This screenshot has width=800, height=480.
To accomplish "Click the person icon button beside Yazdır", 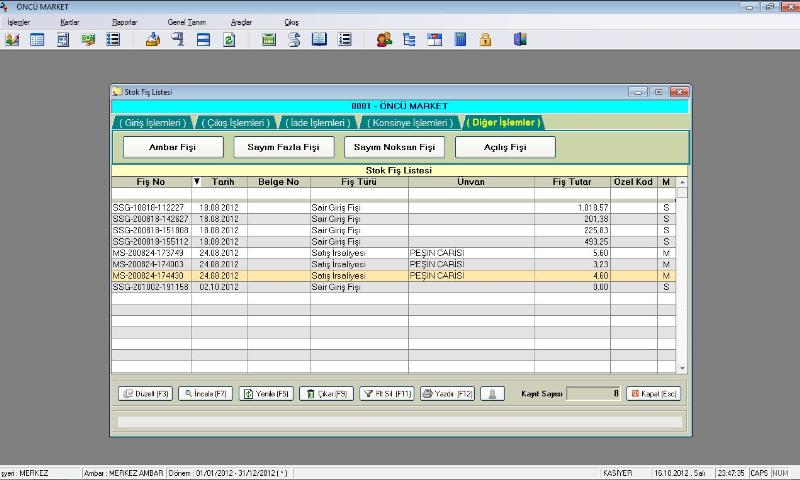I will (x=492, y=394).
